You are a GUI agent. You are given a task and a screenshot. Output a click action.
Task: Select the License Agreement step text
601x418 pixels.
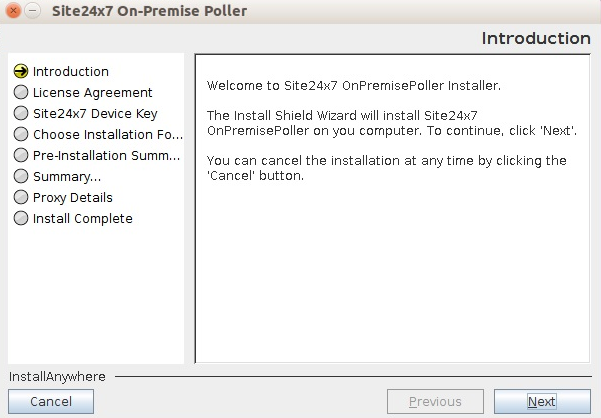(93, 93)
